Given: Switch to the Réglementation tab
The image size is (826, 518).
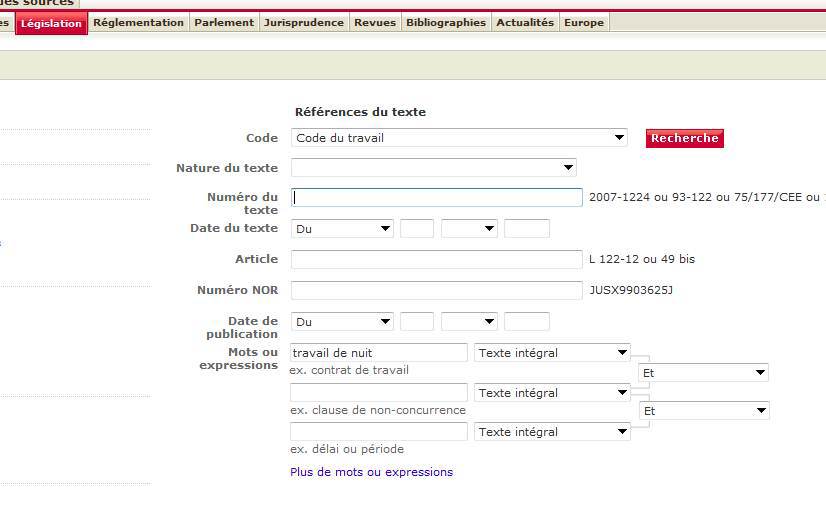Looking at the screenshot, I should (138, 23).
